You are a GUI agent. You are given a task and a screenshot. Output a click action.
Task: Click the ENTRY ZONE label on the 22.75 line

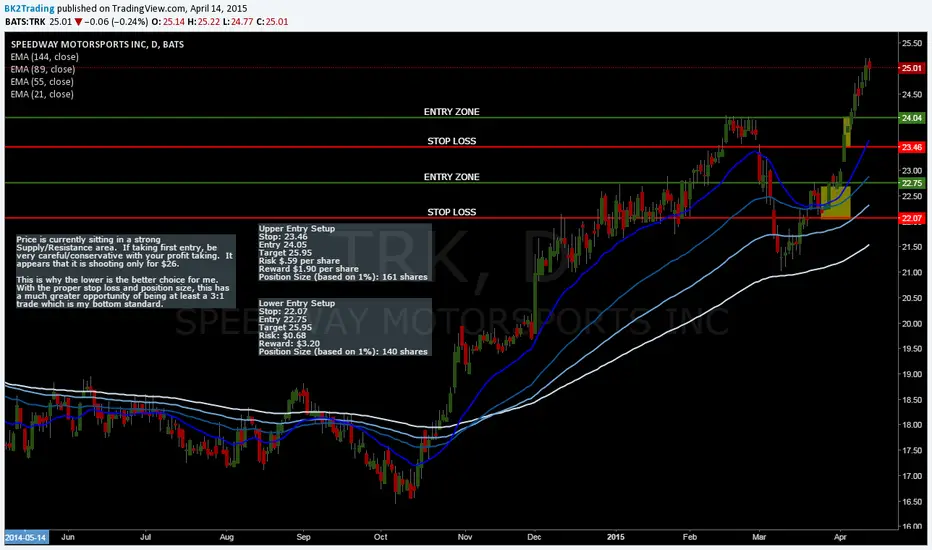point(451,177)
